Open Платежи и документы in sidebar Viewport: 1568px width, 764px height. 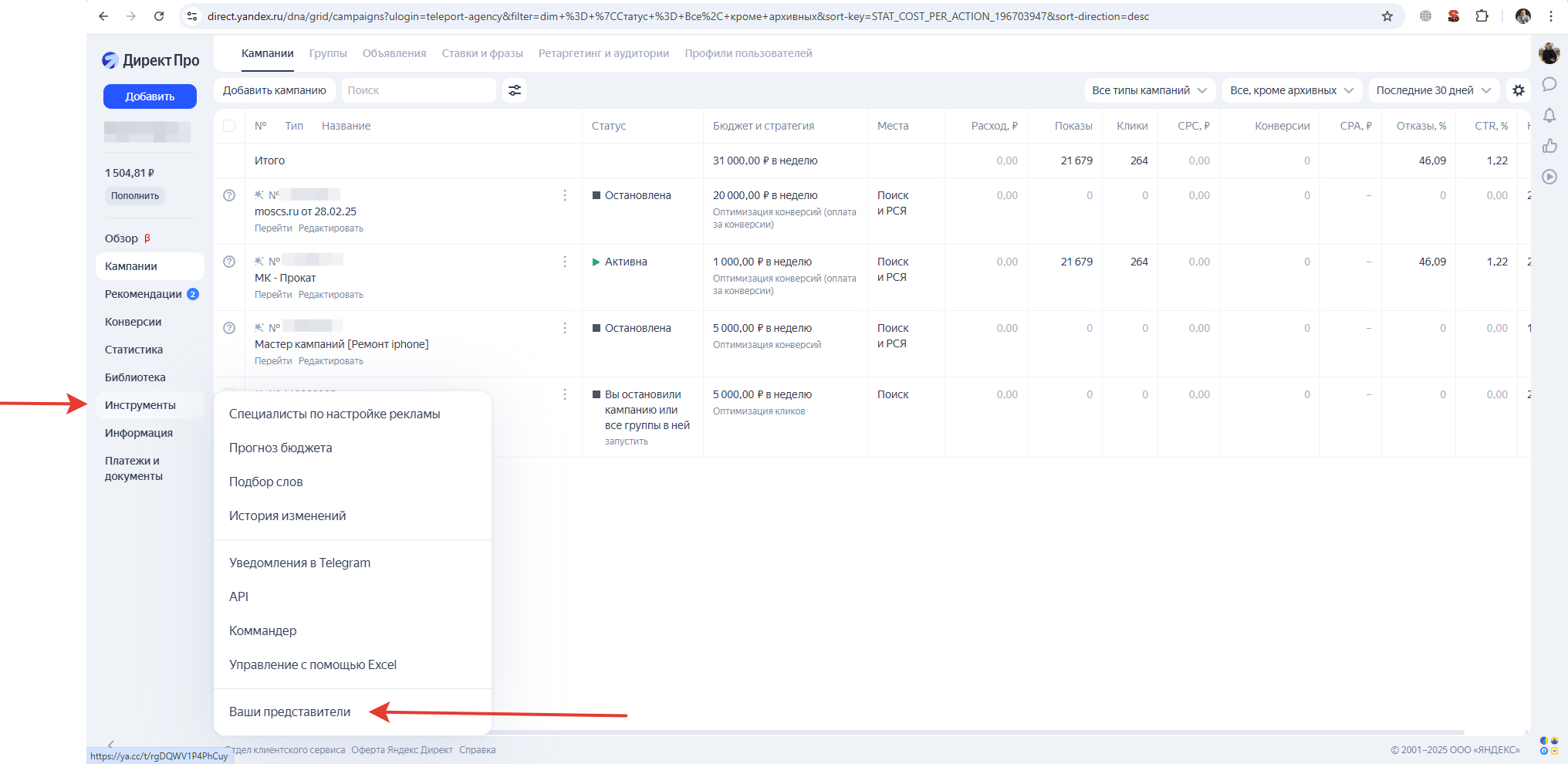pos(133,468)
